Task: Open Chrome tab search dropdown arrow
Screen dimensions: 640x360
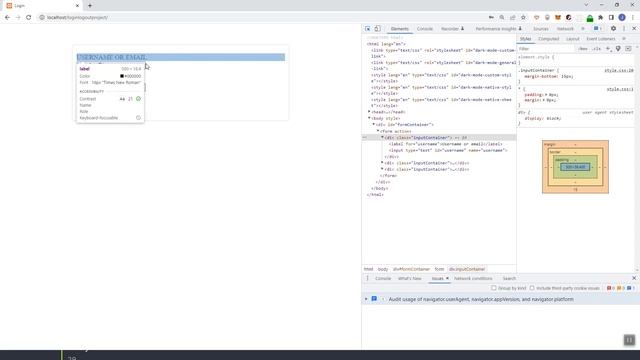Action: 586,5
